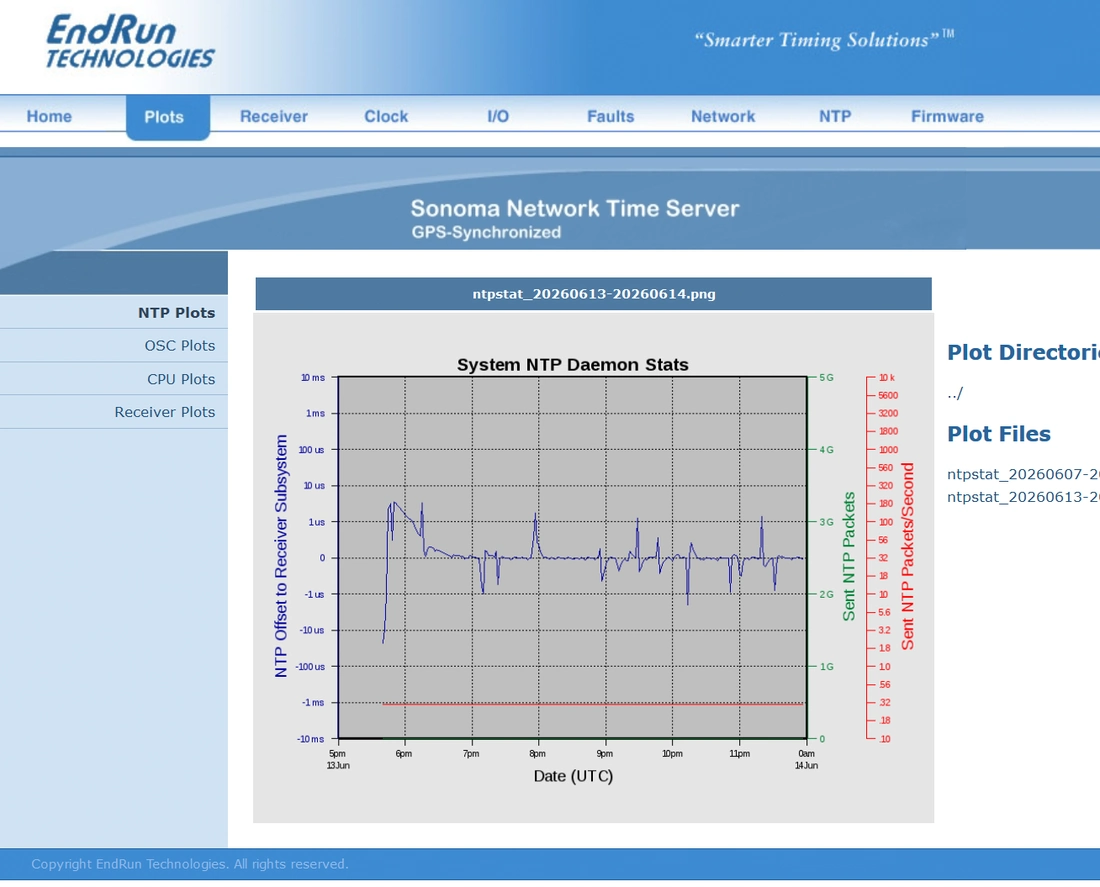Click the ntpstat_20260613-20260614.png title bar

[x=593, y=294]
